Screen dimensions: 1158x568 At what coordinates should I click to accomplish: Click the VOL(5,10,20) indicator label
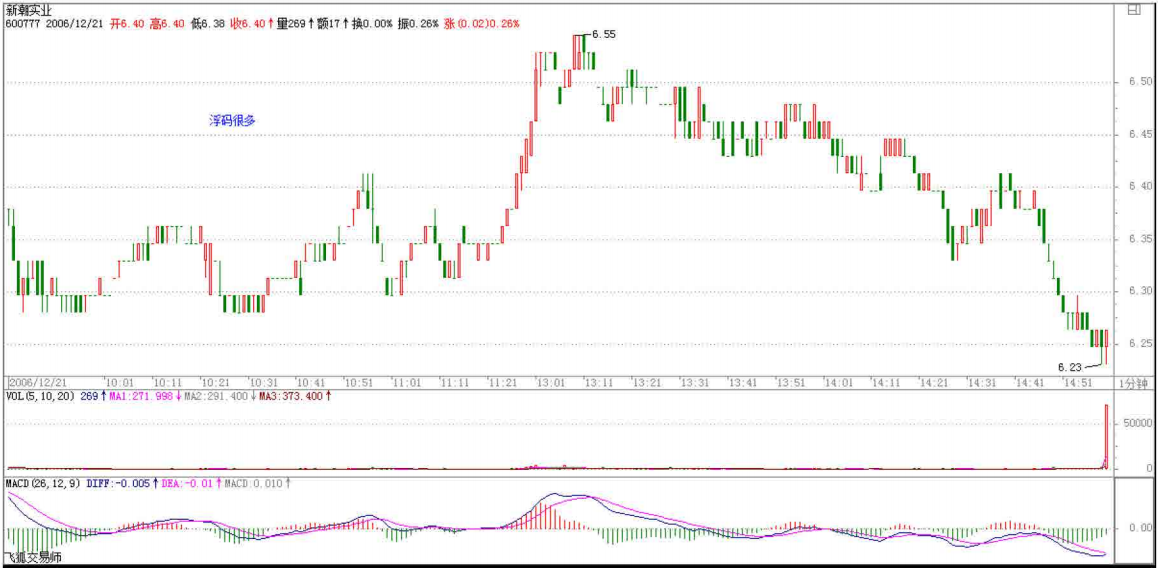tap(39, 397)
